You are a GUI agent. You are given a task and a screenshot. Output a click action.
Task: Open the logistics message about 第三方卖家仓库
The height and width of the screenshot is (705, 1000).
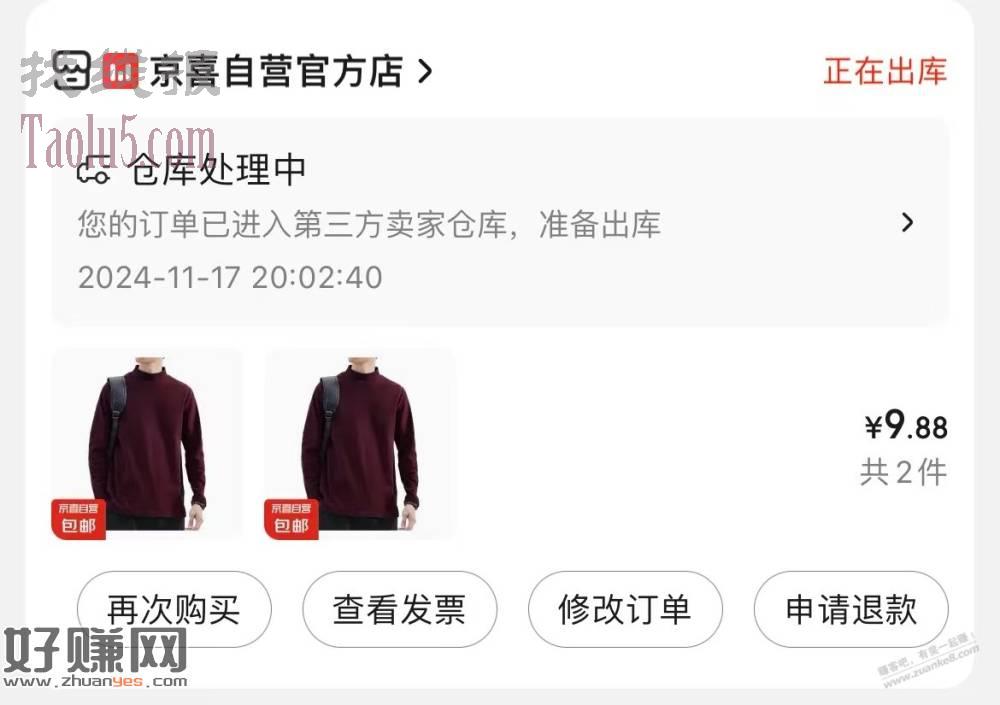[x=369, y=224]
